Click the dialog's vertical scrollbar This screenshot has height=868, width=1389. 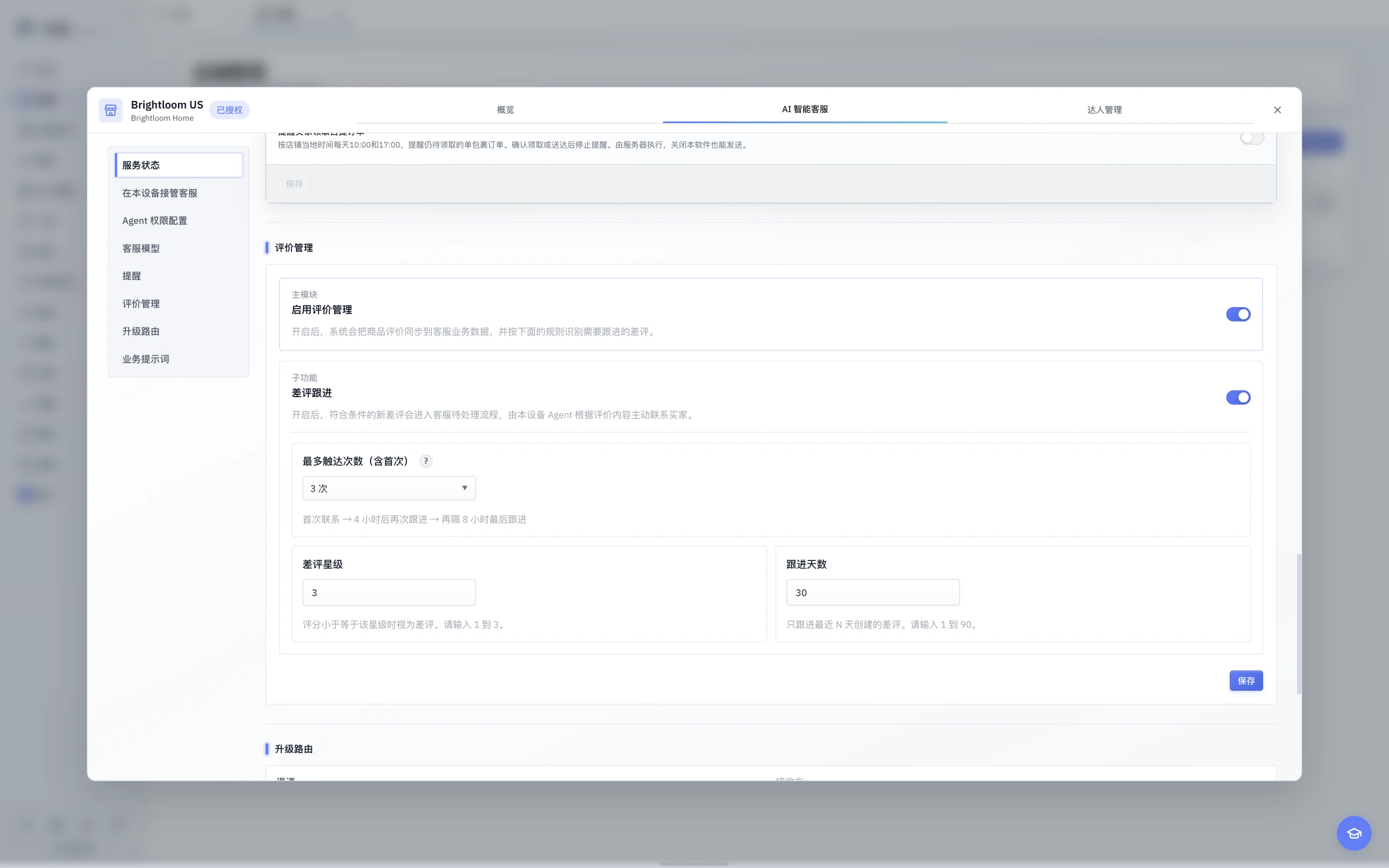click(1298, 624)
